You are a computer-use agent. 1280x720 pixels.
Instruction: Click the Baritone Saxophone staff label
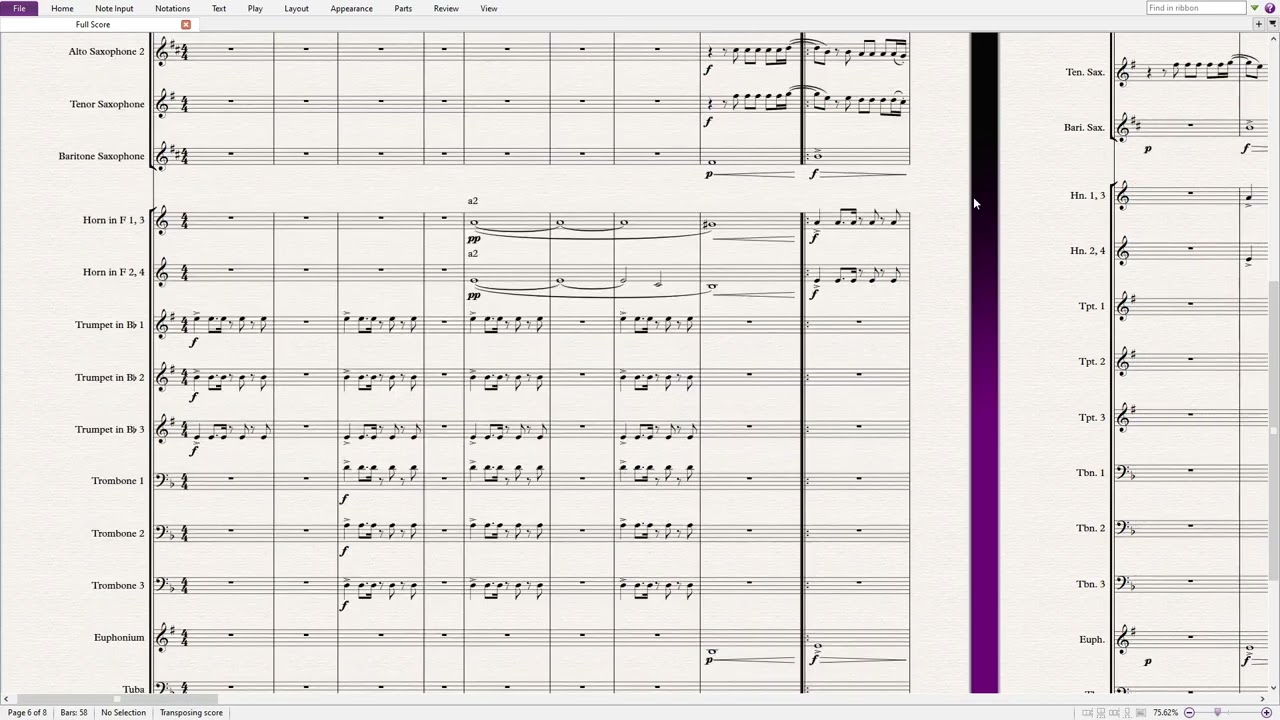[x=101, y=156]
